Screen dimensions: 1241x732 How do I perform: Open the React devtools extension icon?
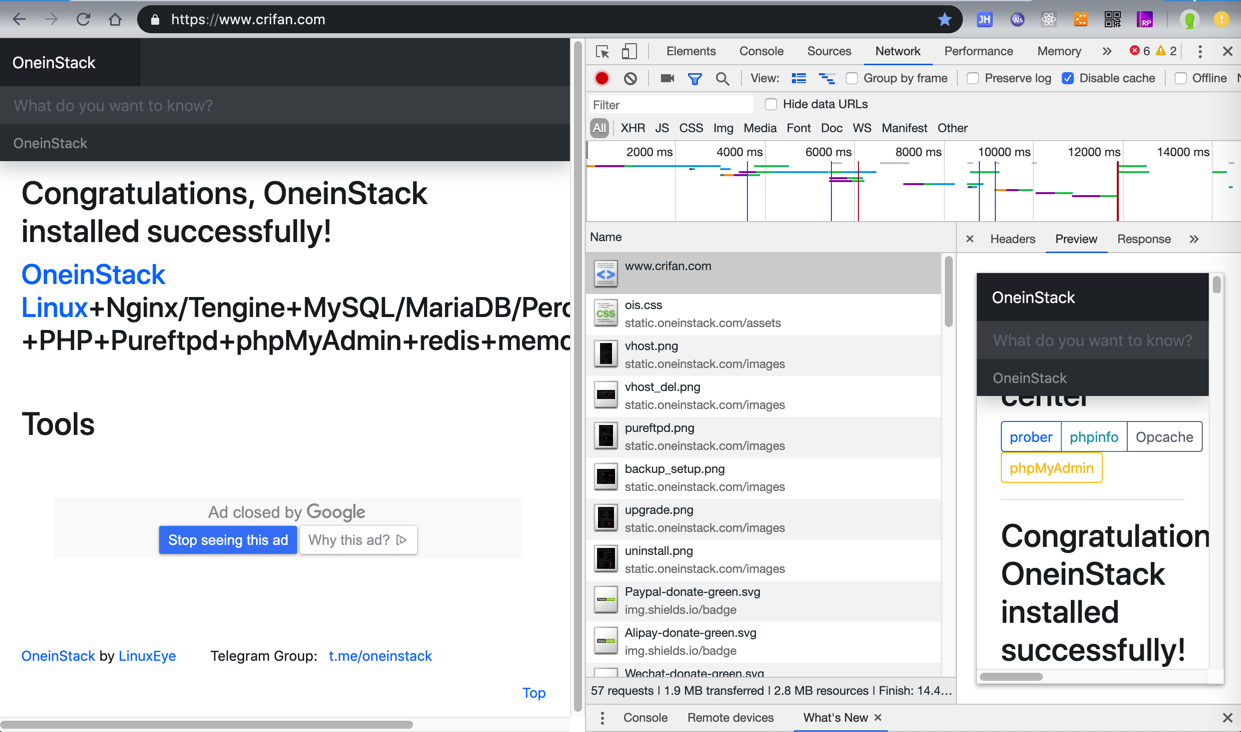(1048, 19)
